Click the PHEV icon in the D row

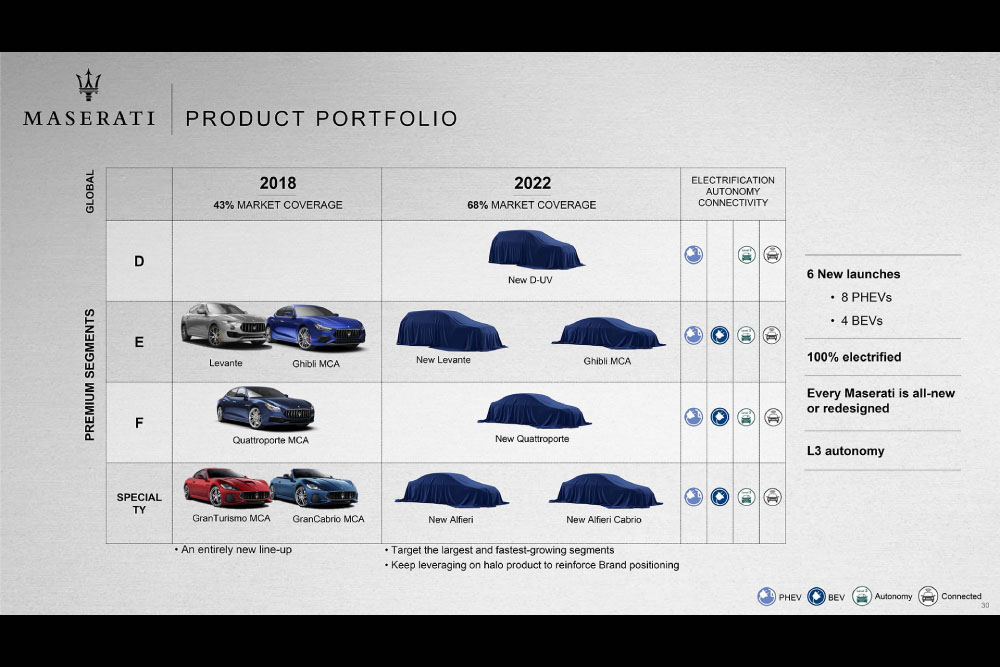pyautogui.click(x=693, y=254)
